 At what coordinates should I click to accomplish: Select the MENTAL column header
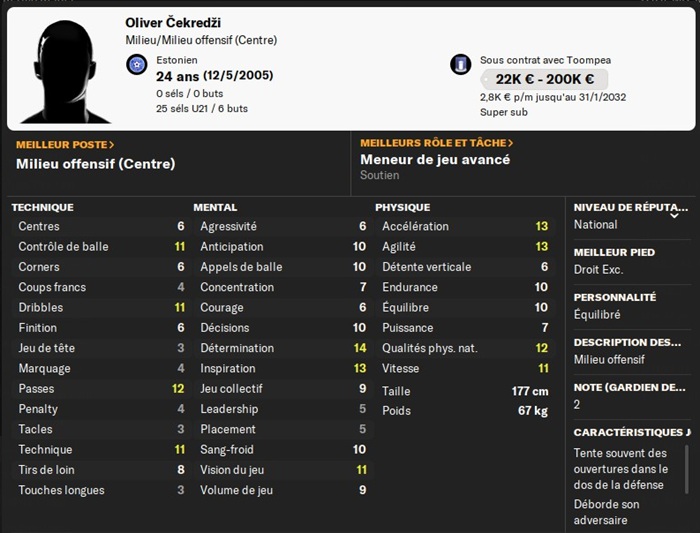tap(215, 207)
